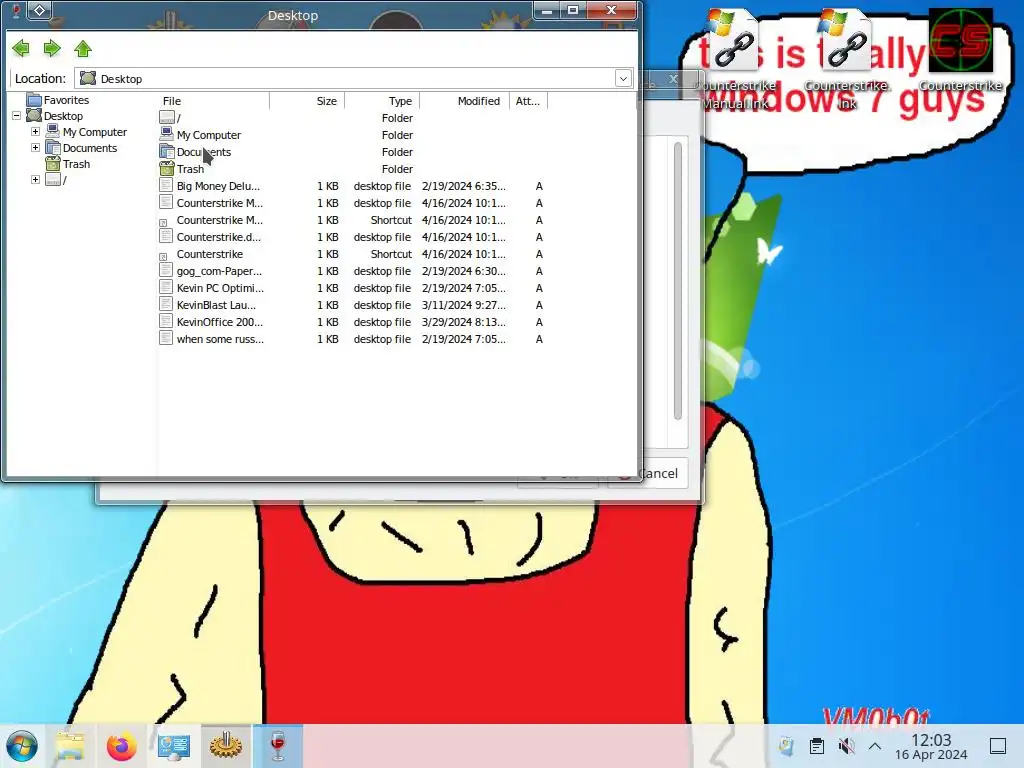Sort by Att... column header
The height and width of the screenshot is (768, 1024).
point(528,101)
